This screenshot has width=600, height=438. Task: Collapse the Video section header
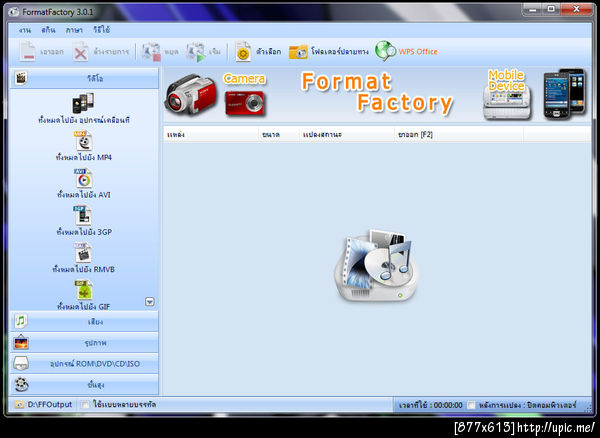84,78
